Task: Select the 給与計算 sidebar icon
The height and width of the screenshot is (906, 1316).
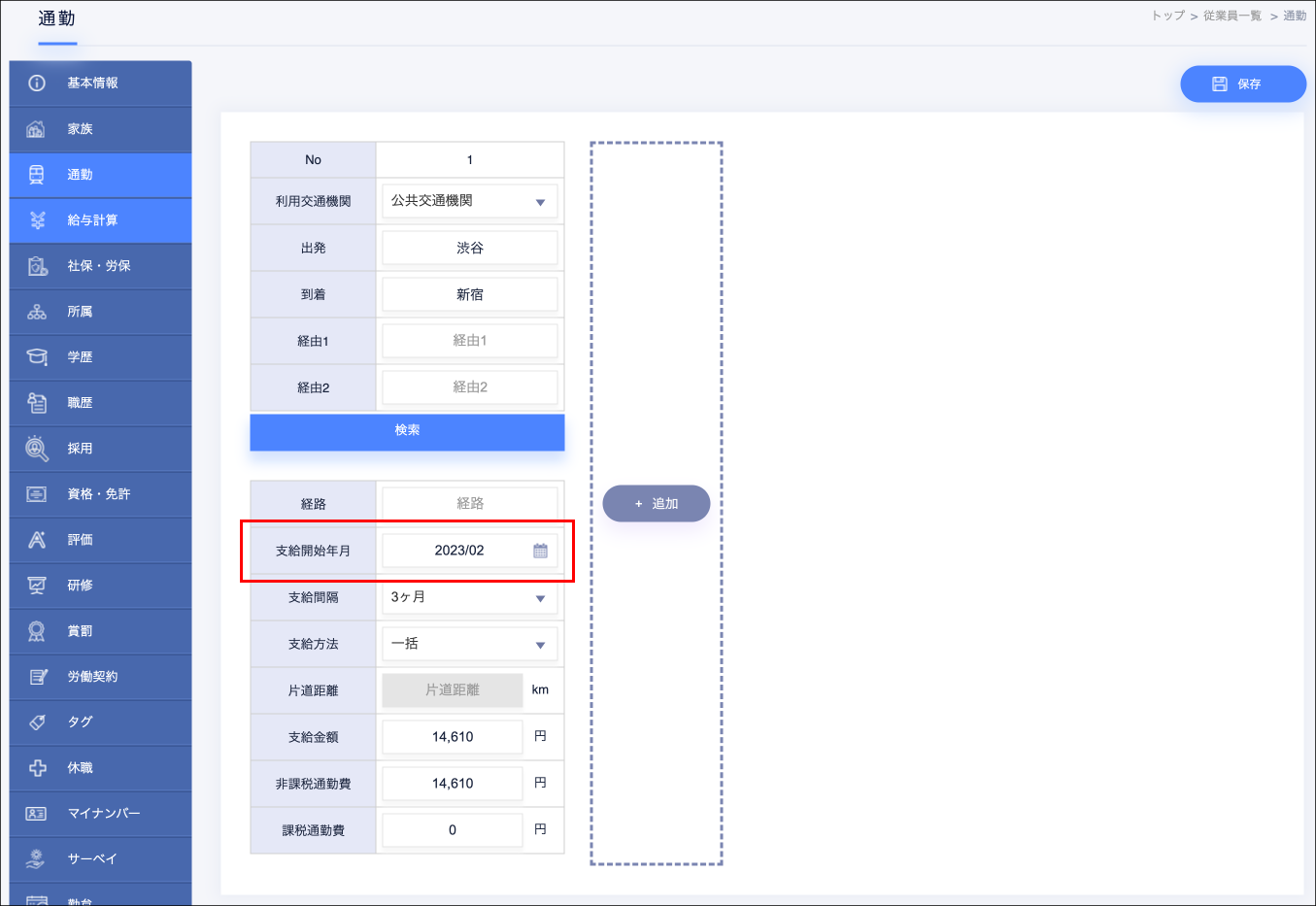Action: point(37,220)
